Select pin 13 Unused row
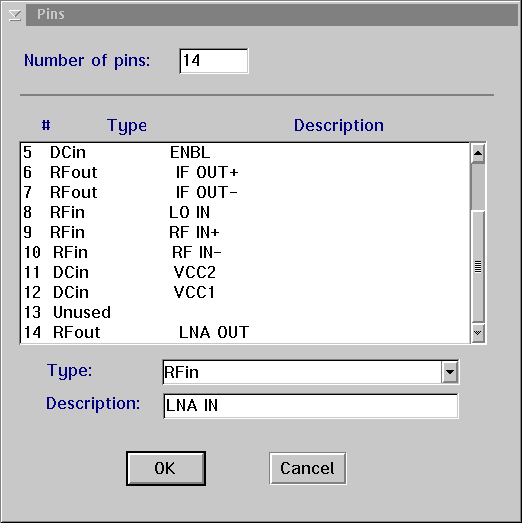This screenshot has height=523, width=522. click(x=245, y=313)
